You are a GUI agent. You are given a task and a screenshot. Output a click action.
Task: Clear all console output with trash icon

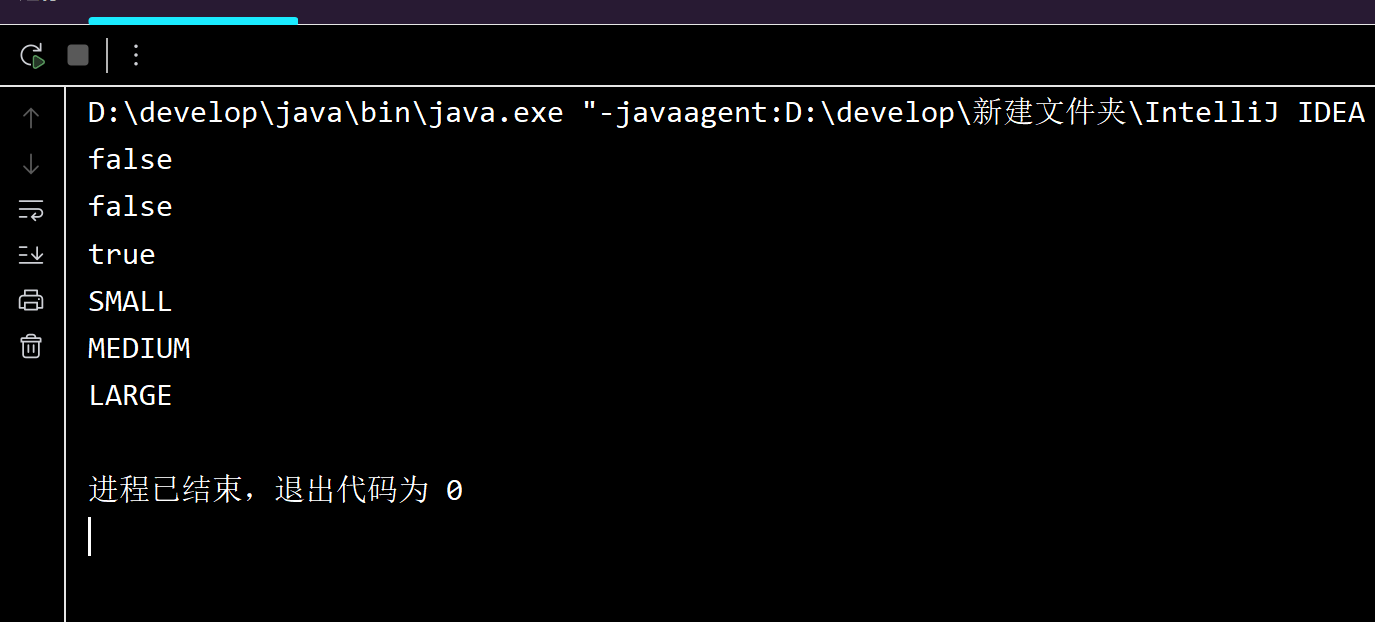click(x=31, y=346)
